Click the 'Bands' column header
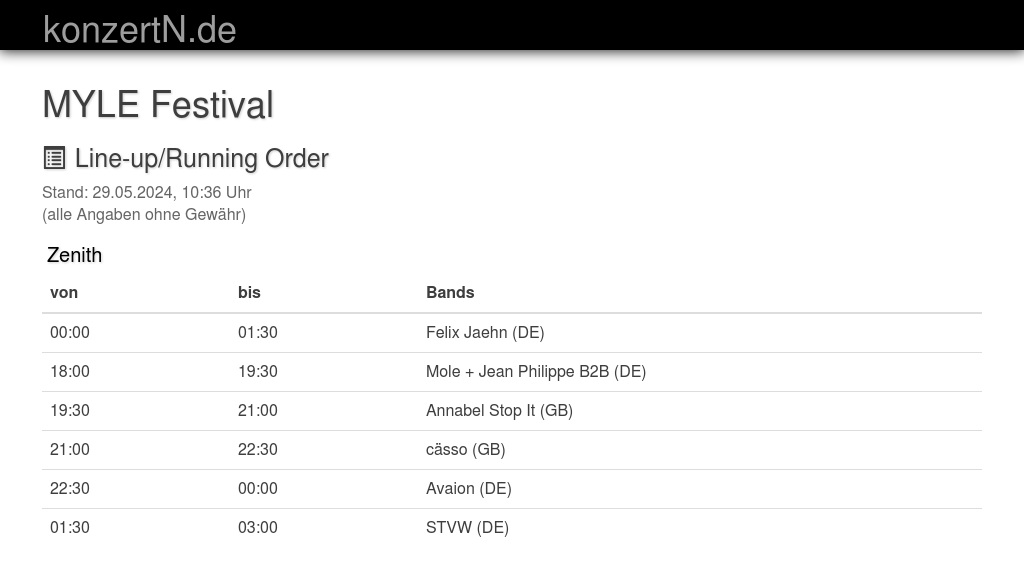The height and width of the screenshot is (567, 1024). 450,292
